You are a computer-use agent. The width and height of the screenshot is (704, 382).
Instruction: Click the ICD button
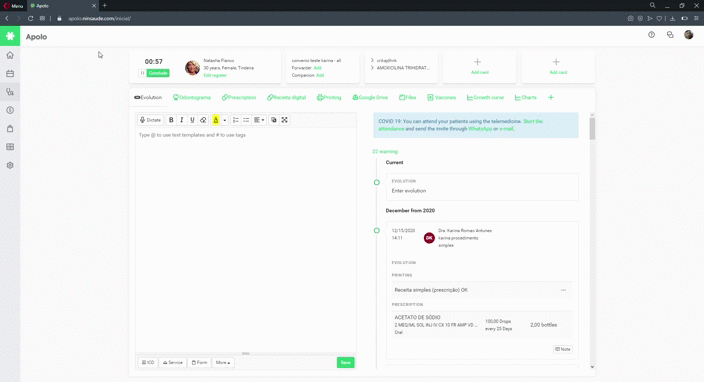(148, 362)
